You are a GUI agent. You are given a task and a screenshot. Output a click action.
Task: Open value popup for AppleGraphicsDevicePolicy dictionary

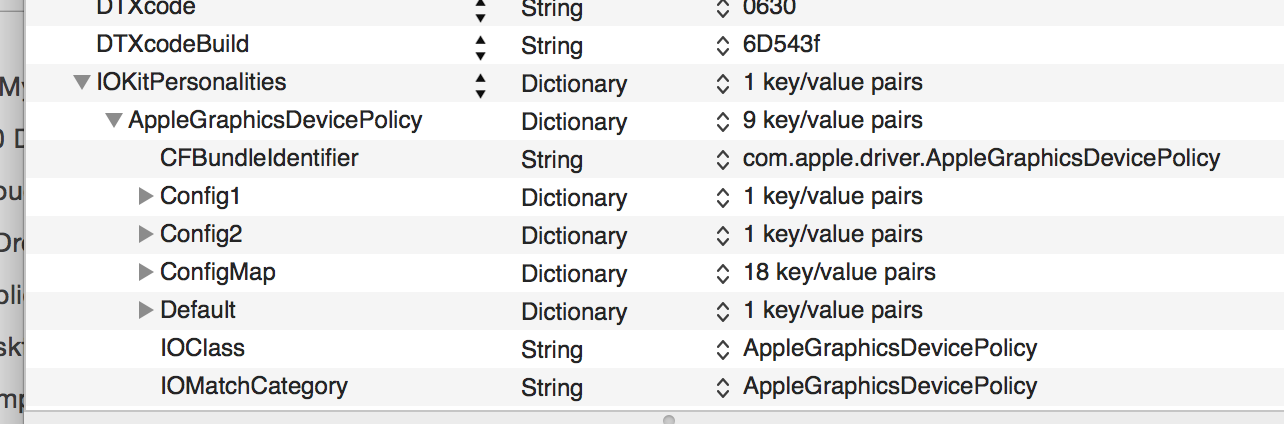[x=724, y=122]
